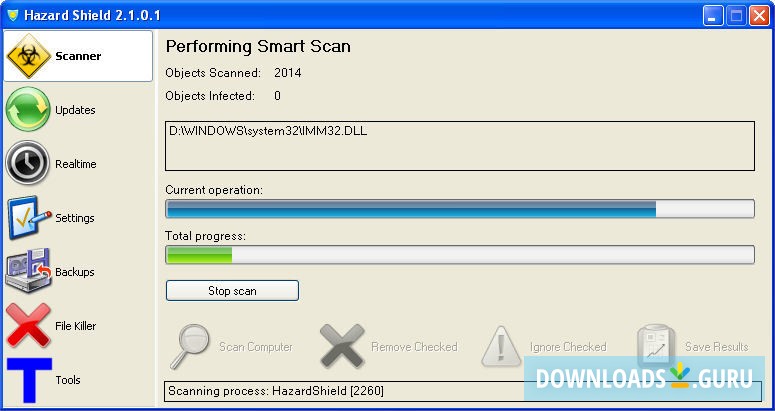Screen dimensions: 775x411
Task: Click the Ignore Checked warning triangle icon
Action: tap(501, 346)
